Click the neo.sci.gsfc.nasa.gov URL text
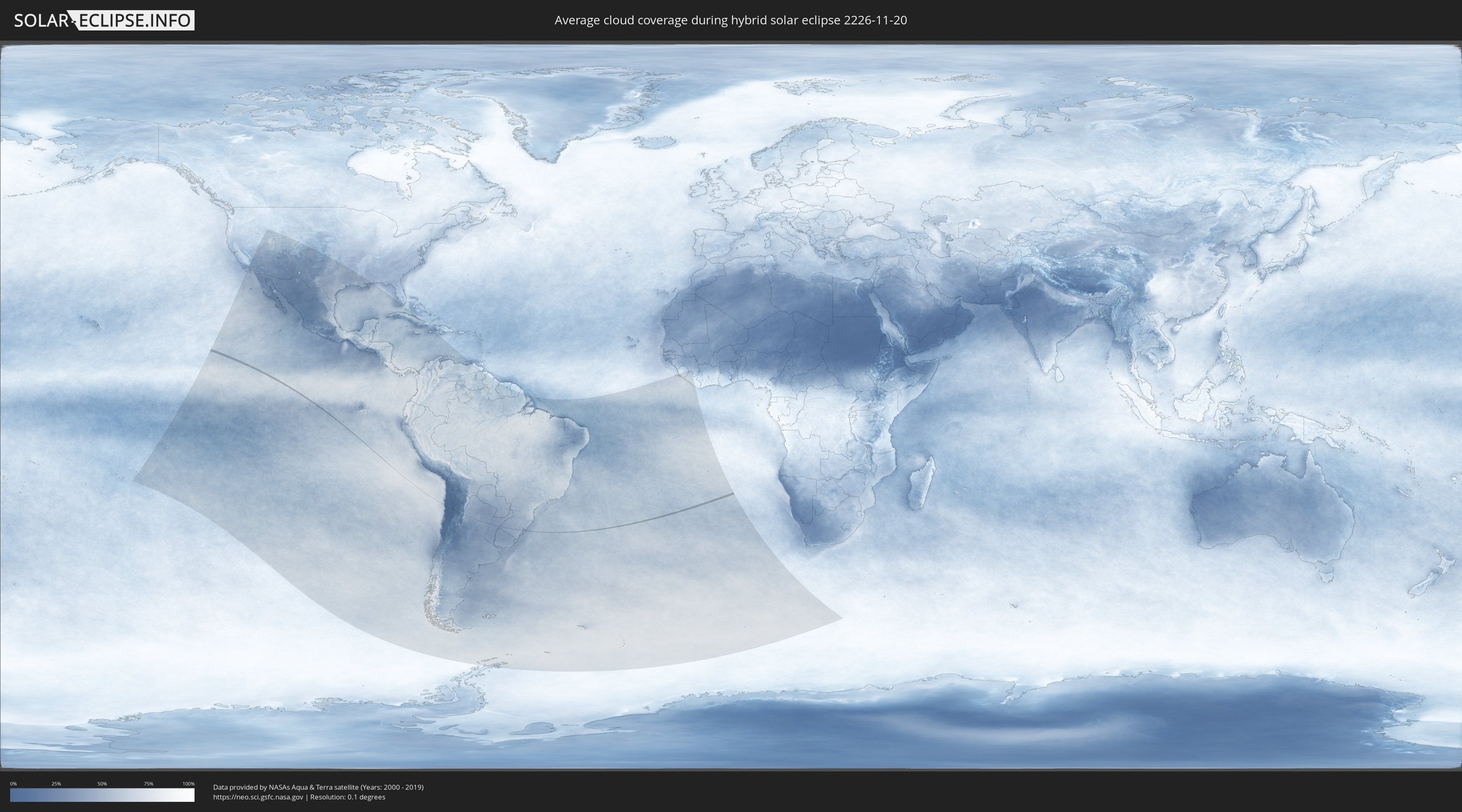 257,797
